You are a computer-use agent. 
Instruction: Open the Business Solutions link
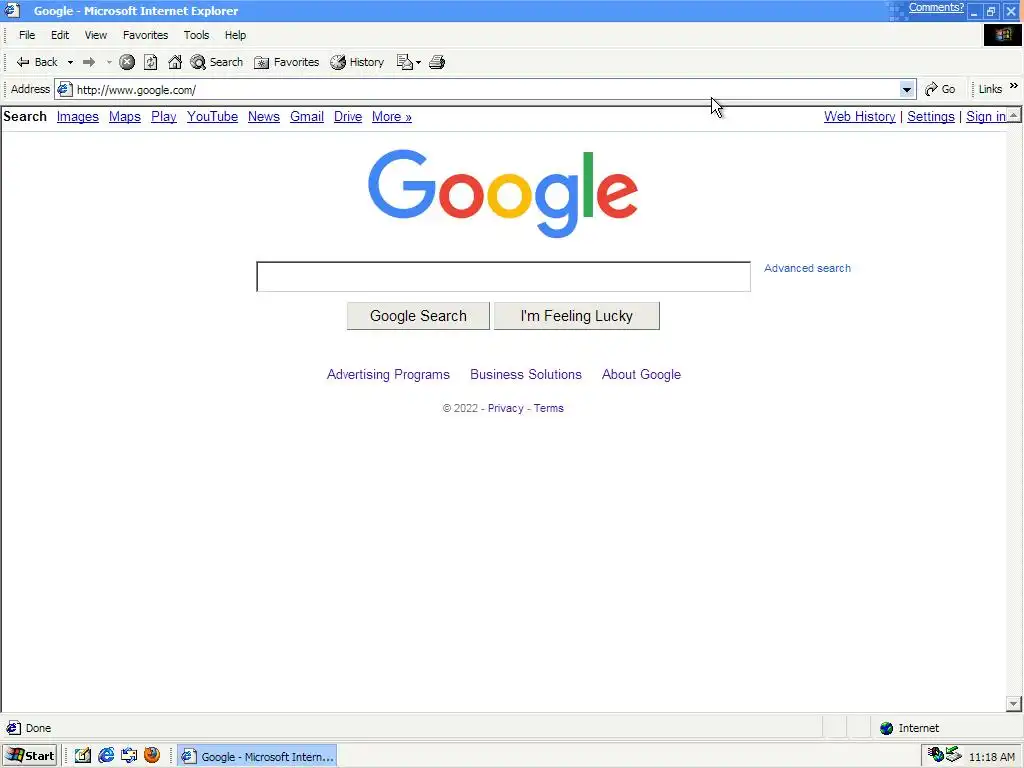click(x=526, y=374)
